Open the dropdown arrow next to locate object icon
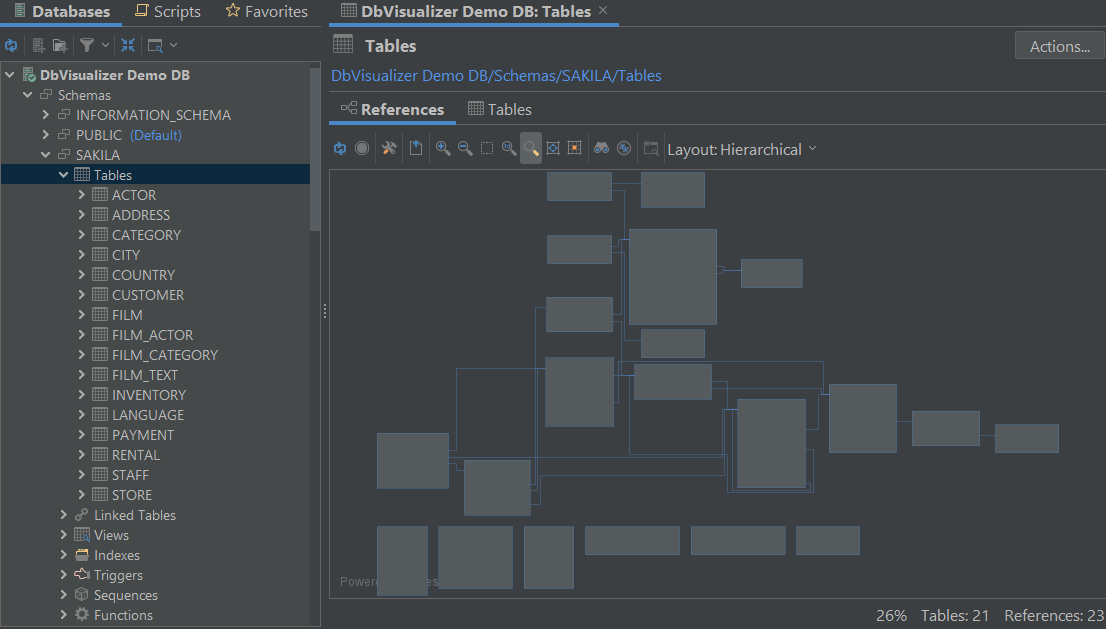The width and height of the screenshot is (1106, 629). pyautogui.click(x=174, y=45)
